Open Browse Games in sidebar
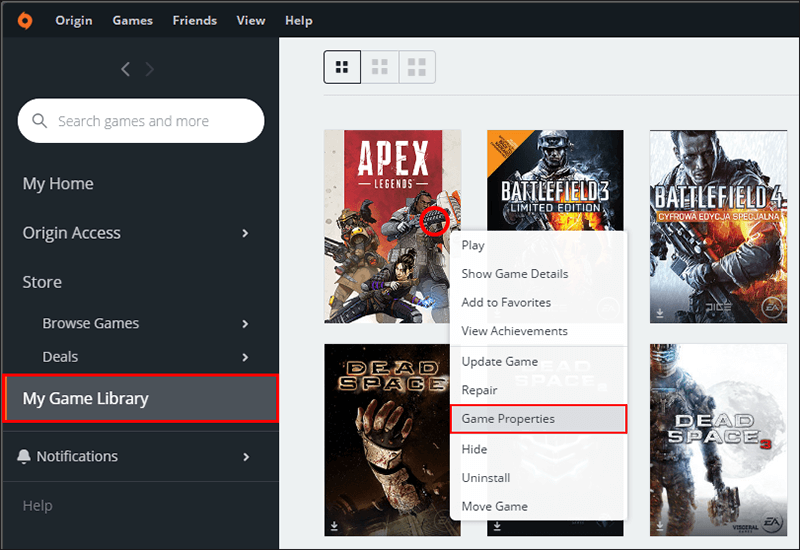This screenshot has width=800, height=550. click(90, 323)
